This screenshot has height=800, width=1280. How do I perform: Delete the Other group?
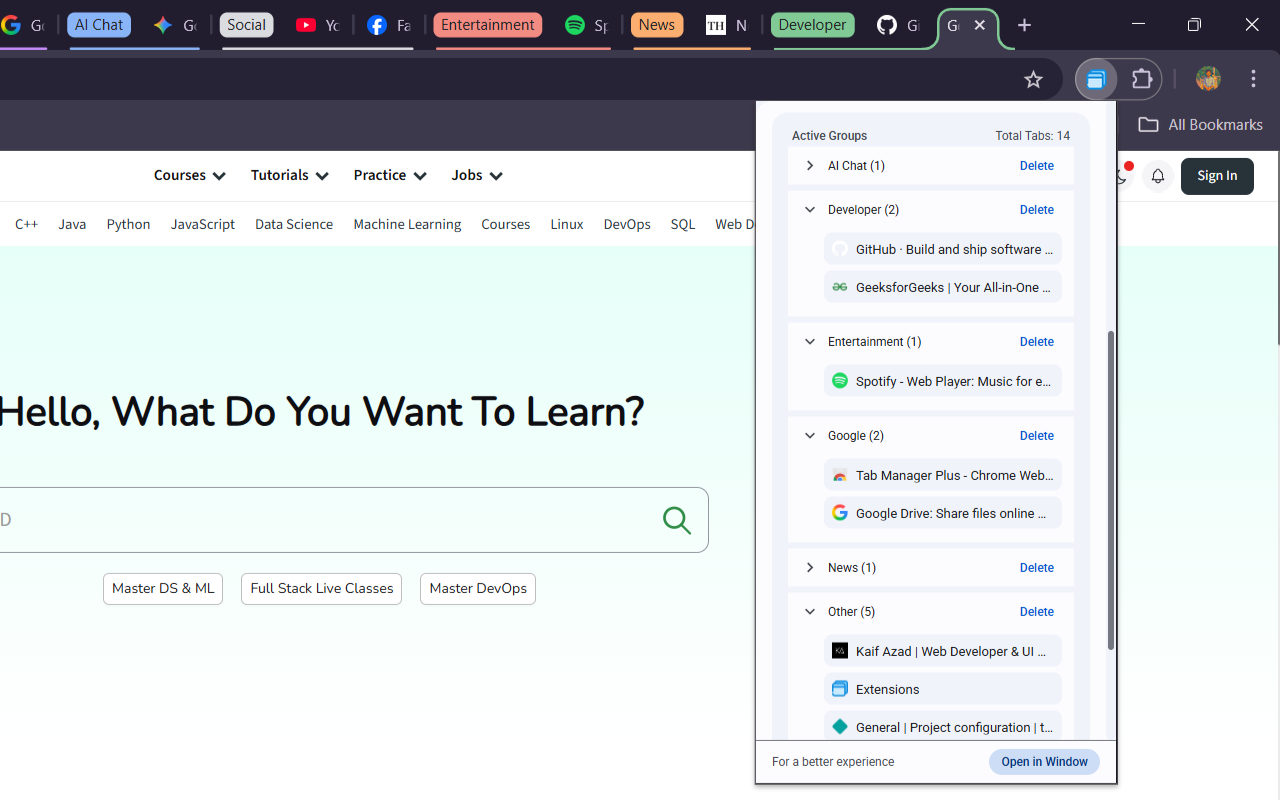pyautogui.click(x=1037, y=612)
